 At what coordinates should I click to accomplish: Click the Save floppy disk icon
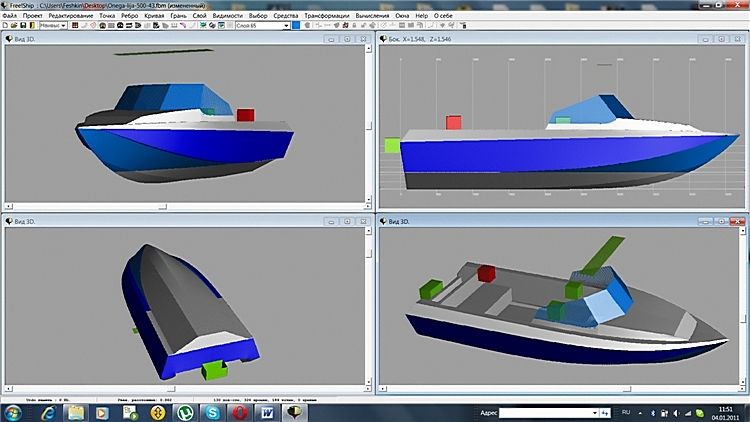pyautogui.click(x=22, y=25)
